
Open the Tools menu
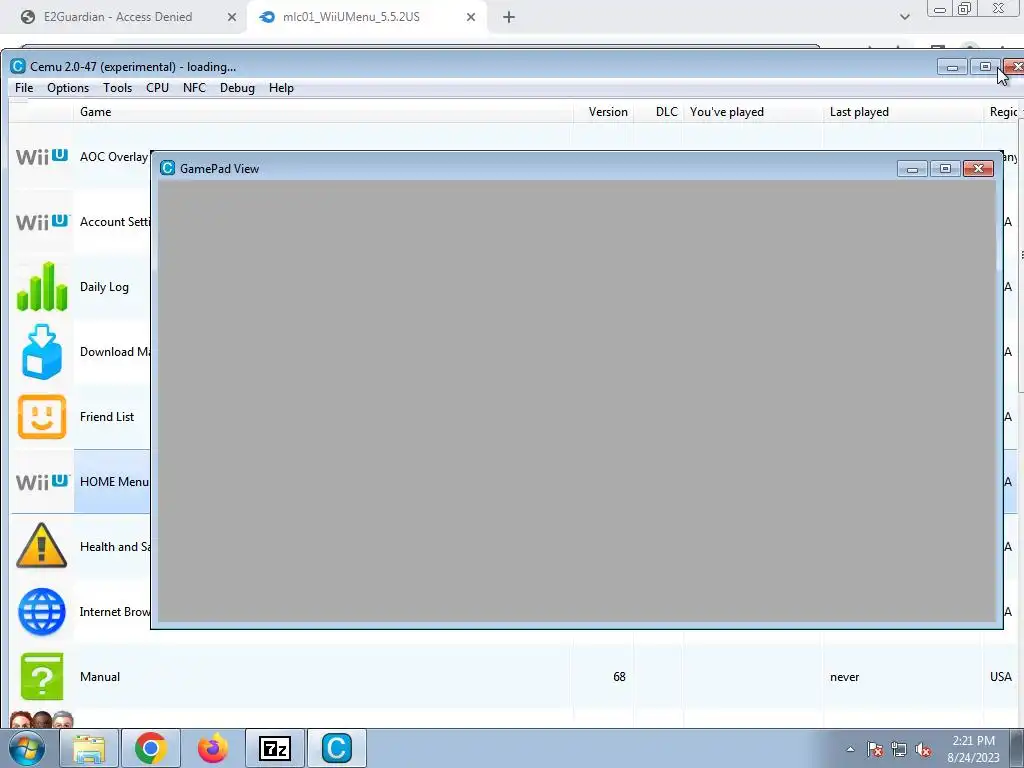click(118, 88)
